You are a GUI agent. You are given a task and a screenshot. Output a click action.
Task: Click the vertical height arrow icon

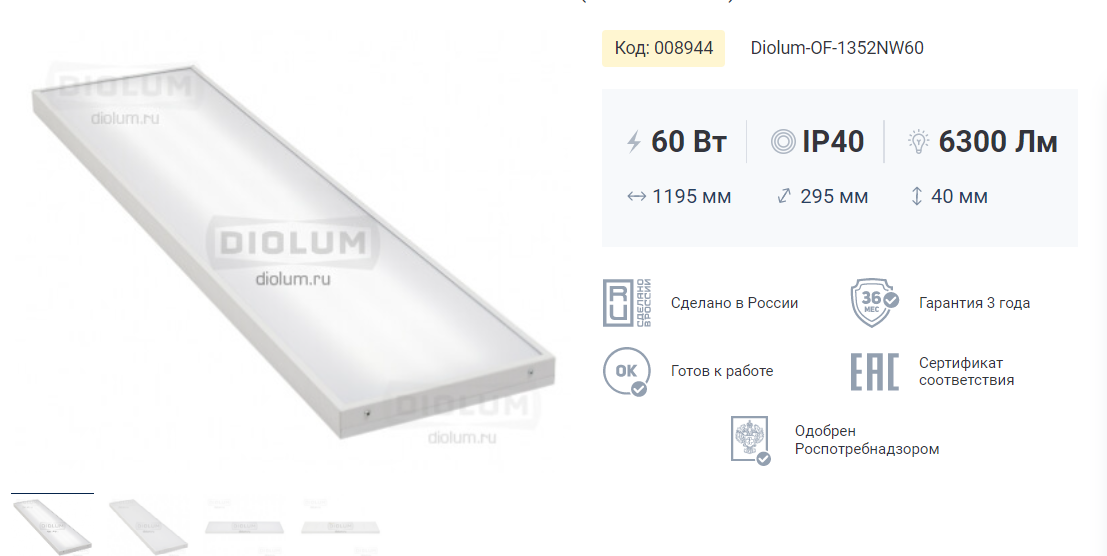[x=916, y=196]
